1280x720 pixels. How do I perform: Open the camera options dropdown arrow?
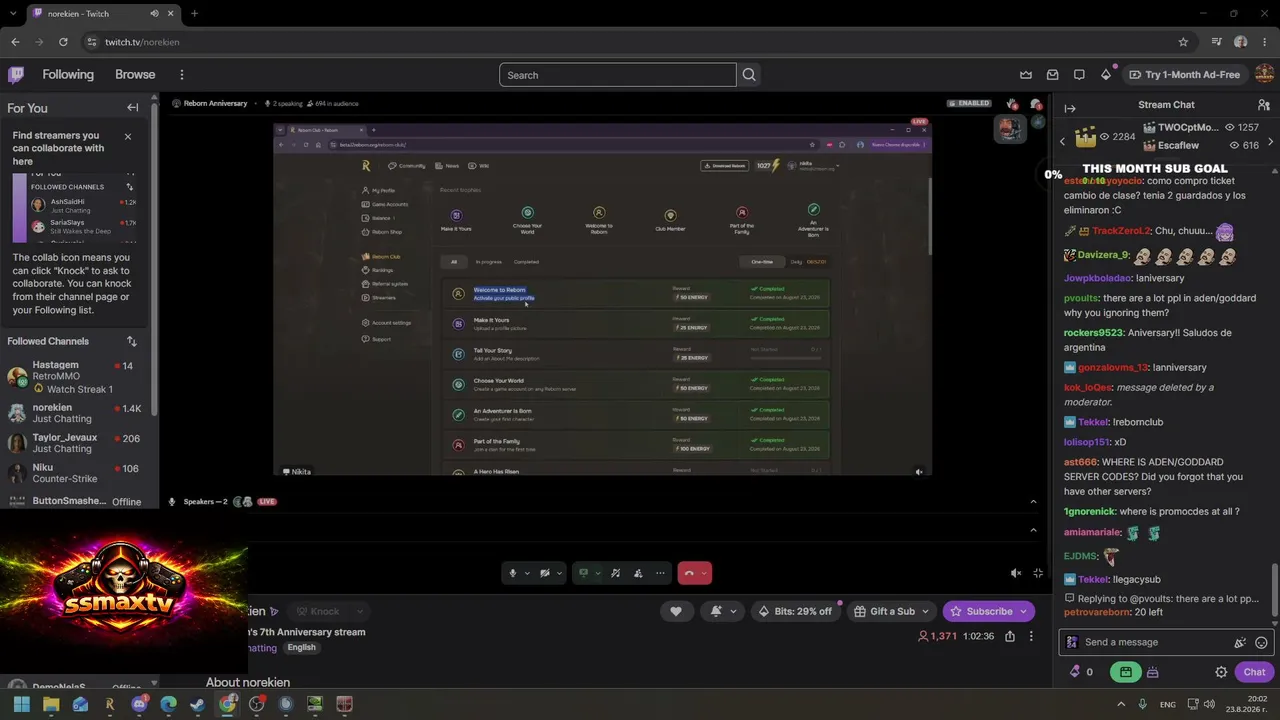coord(559,573)
